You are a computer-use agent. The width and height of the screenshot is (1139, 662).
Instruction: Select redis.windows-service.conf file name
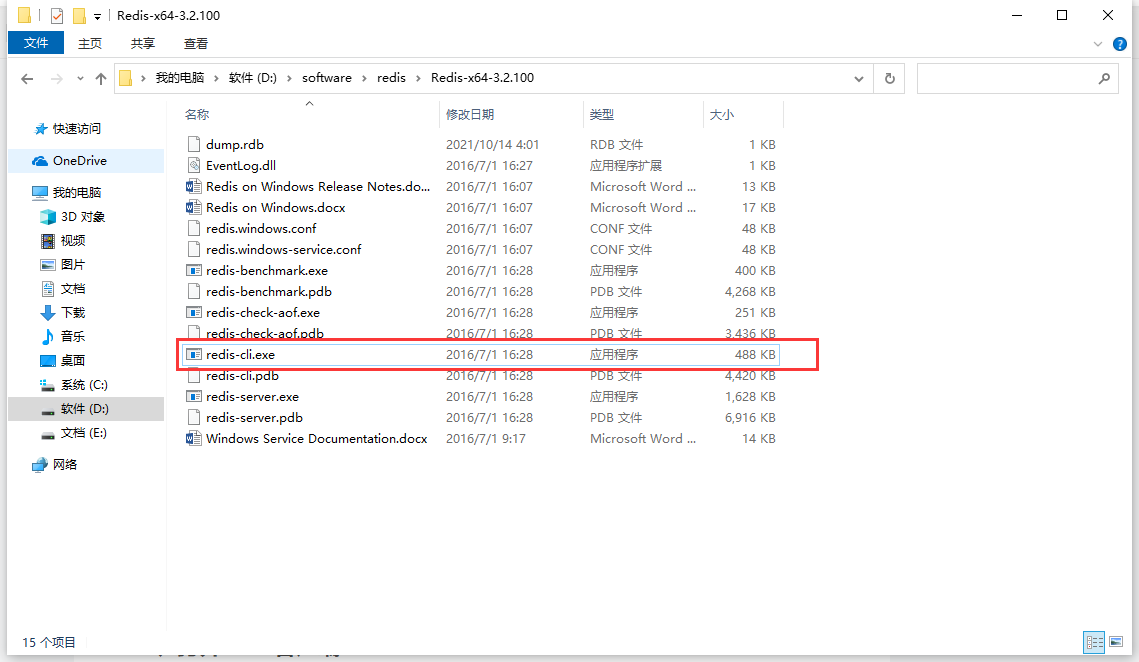(283, 249)
